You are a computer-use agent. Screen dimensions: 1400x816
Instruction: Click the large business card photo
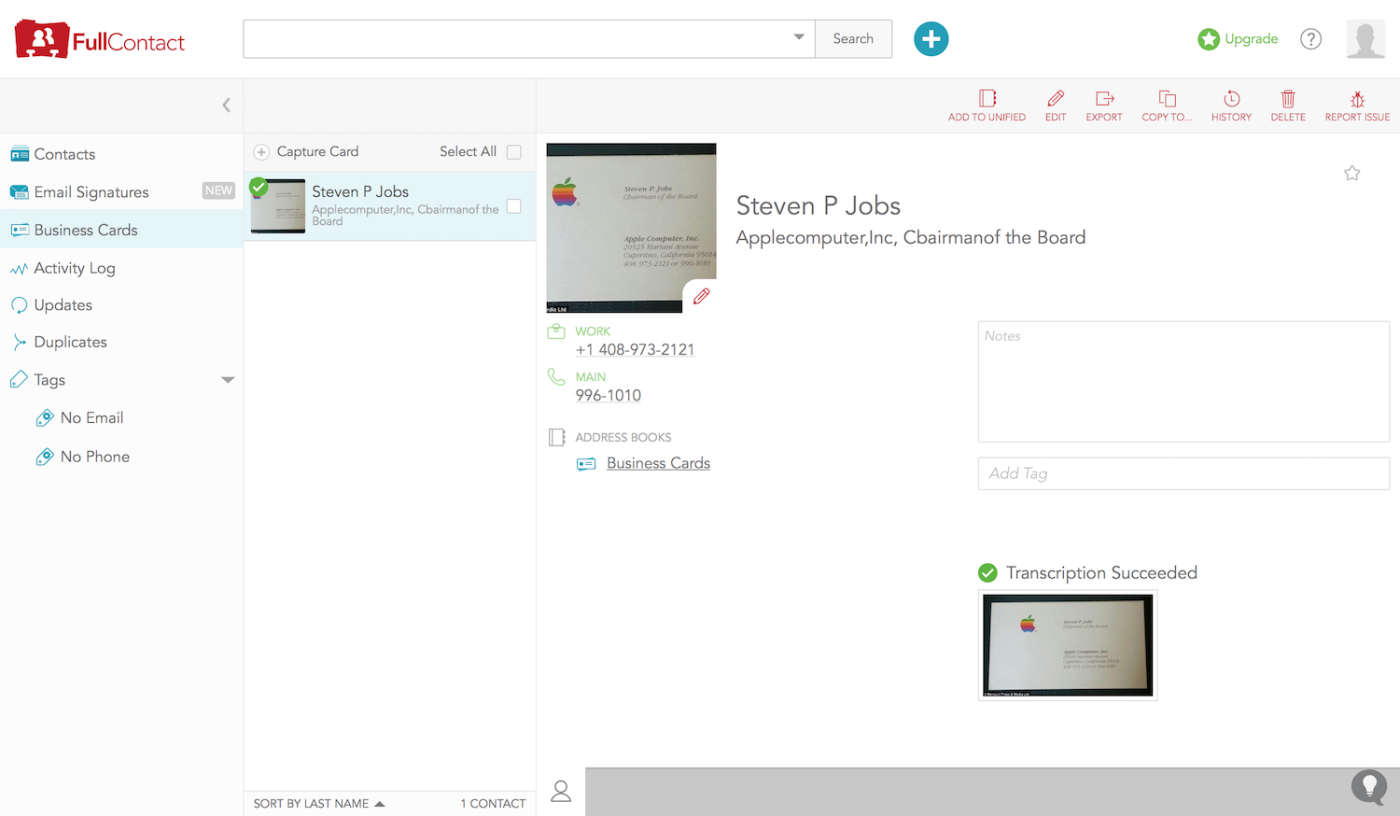(x=631, y=228)
